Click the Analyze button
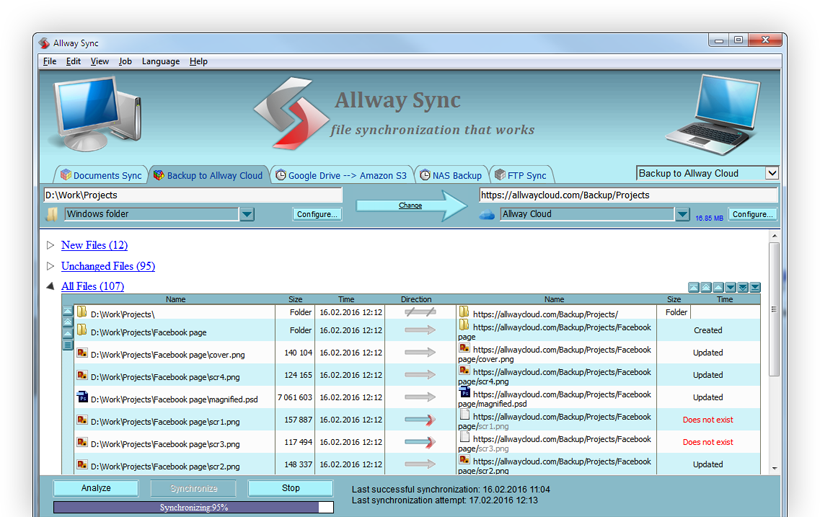Image resolution: width=820 pixels, height=517 pixels. click(96, 488)
